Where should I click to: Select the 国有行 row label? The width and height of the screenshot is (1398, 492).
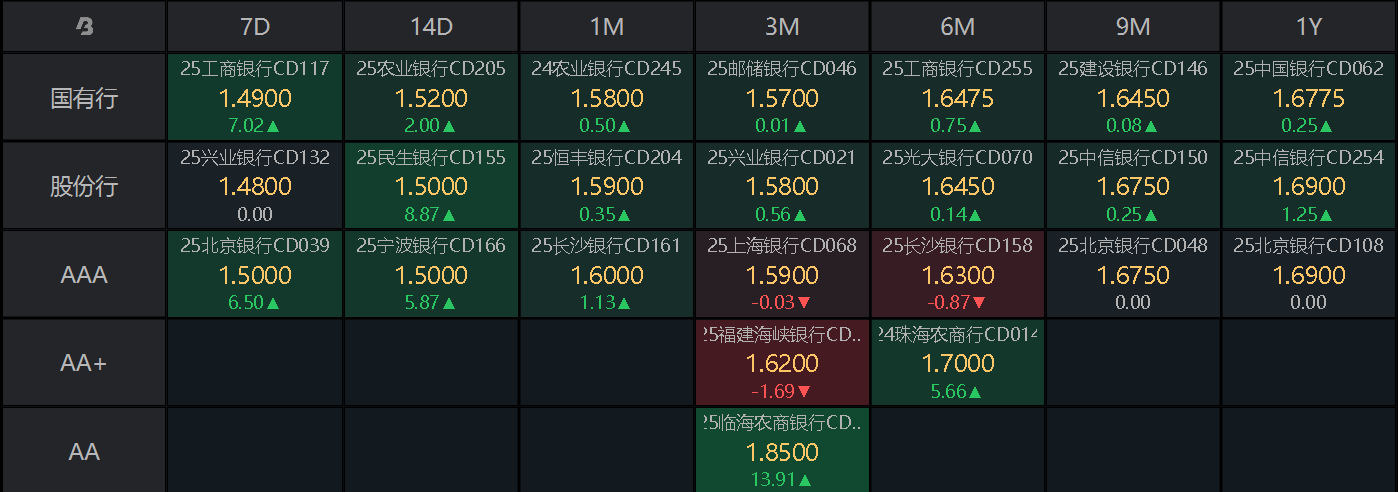[84, 98]
